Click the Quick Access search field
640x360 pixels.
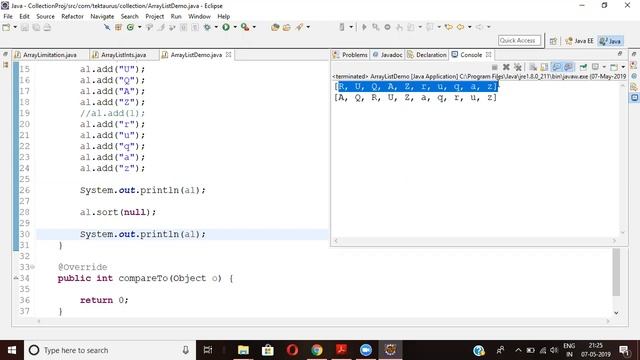click(x=519, y=40)
